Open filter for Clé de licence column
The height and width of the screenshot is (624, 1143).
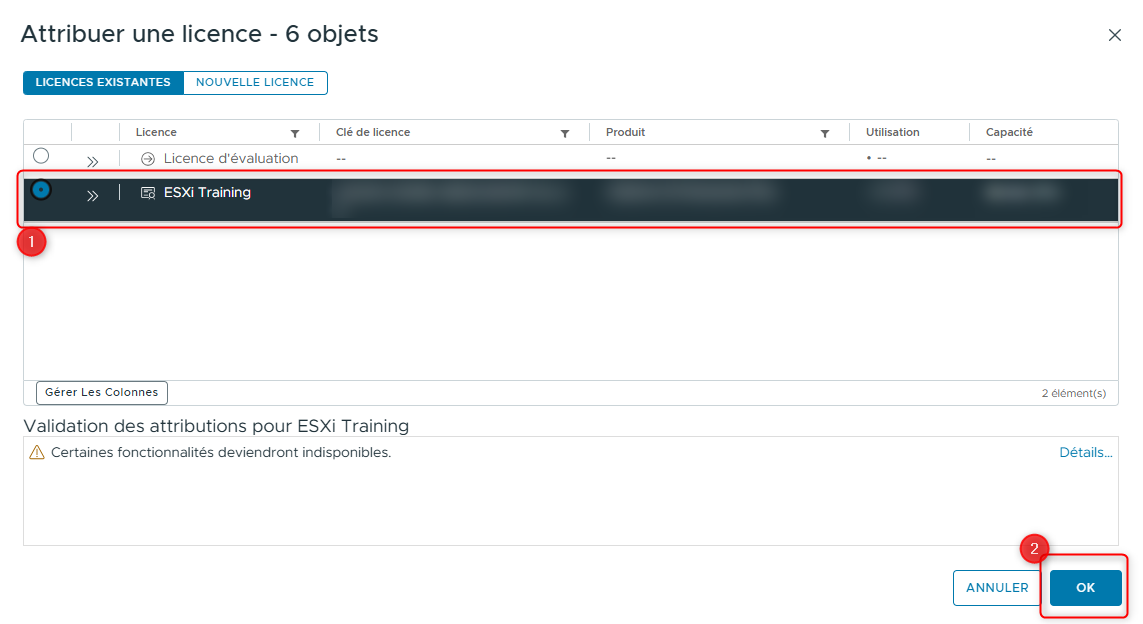pos(565,133)
